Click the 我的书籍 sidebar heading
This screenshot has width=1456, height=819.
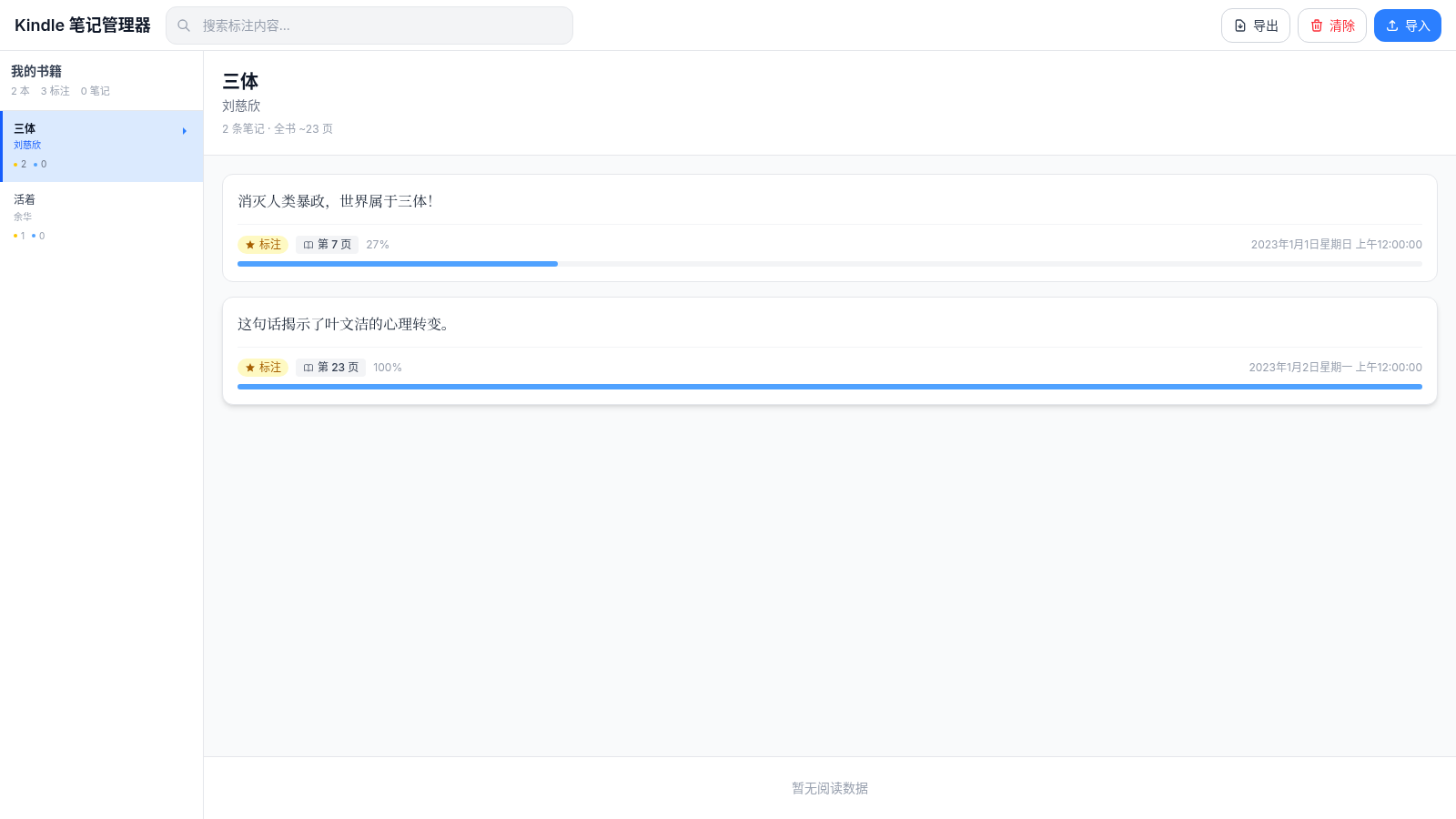coord(36,71)
